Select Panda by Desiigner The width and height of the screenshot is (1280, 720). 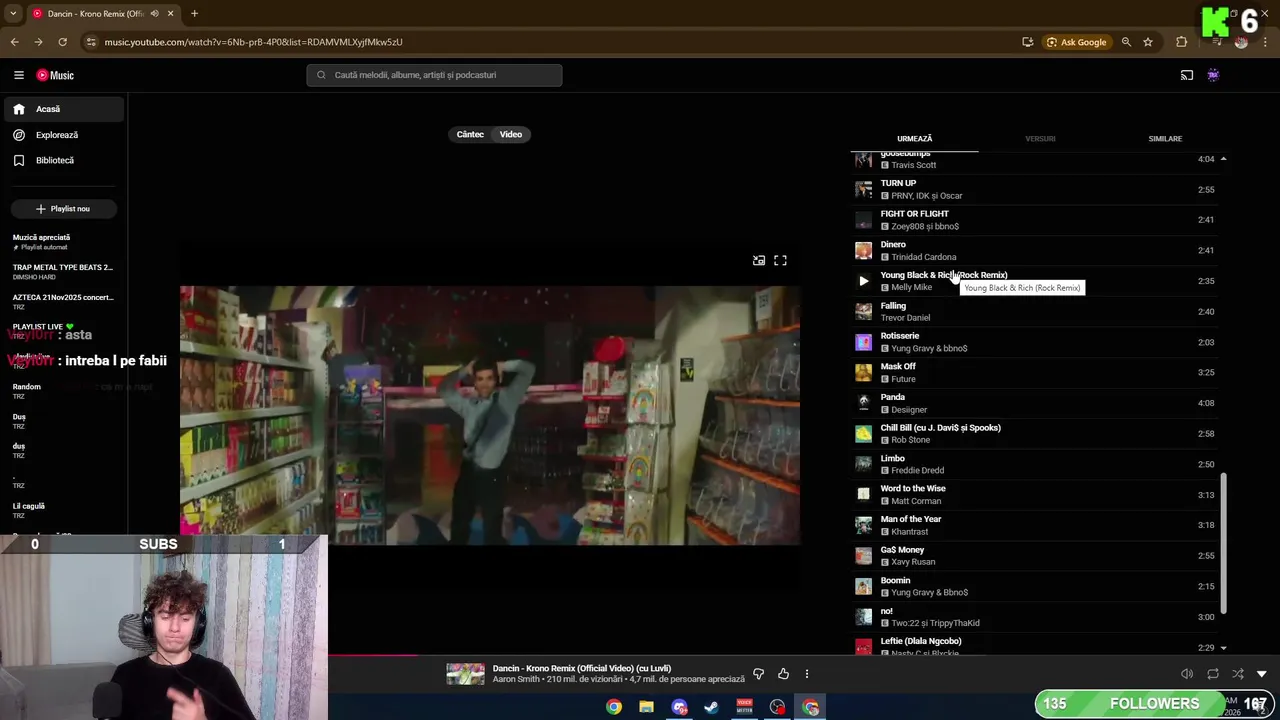(x=1035, y=403)
